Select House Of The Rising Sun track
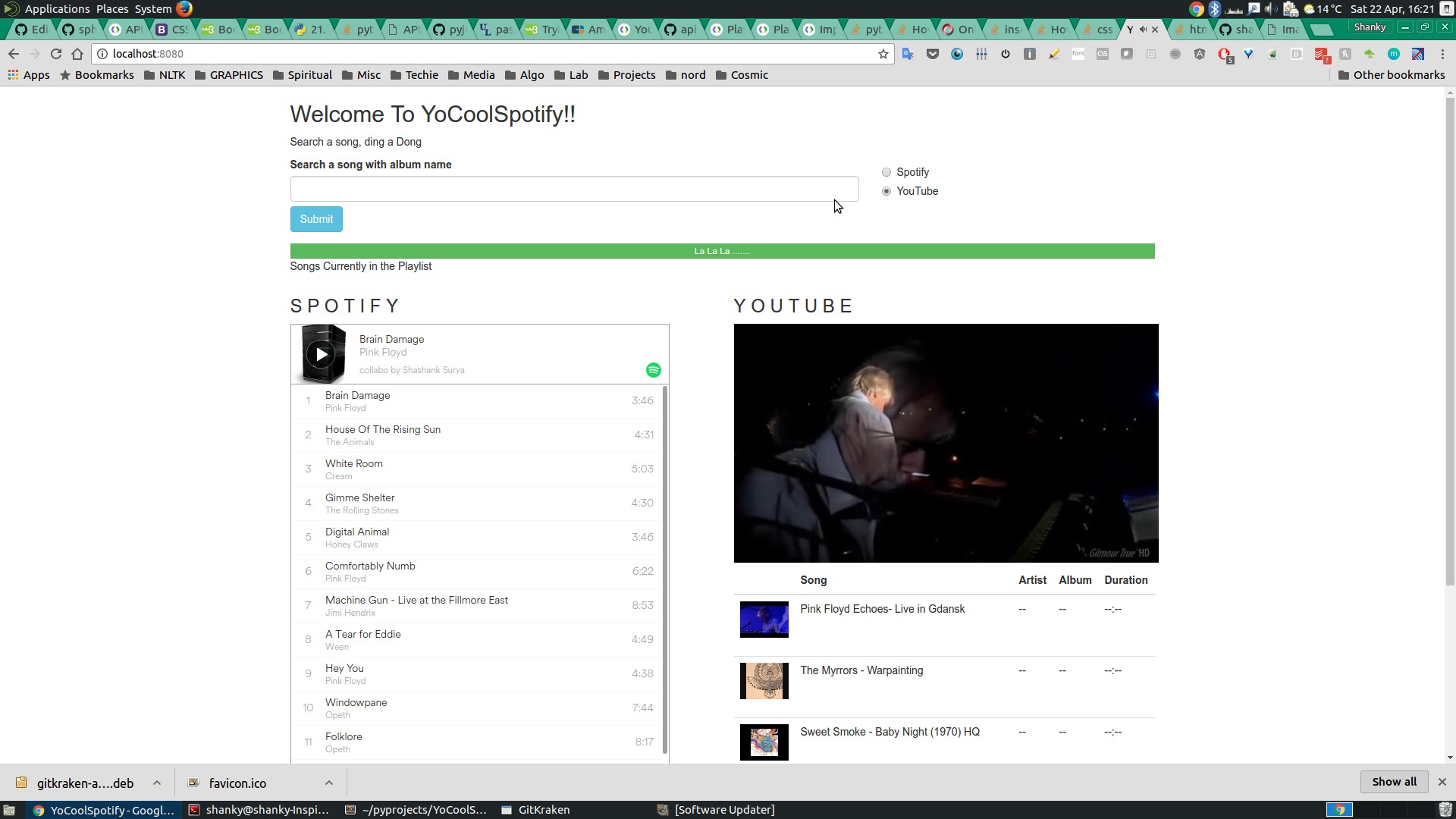 tap(477, 435)
